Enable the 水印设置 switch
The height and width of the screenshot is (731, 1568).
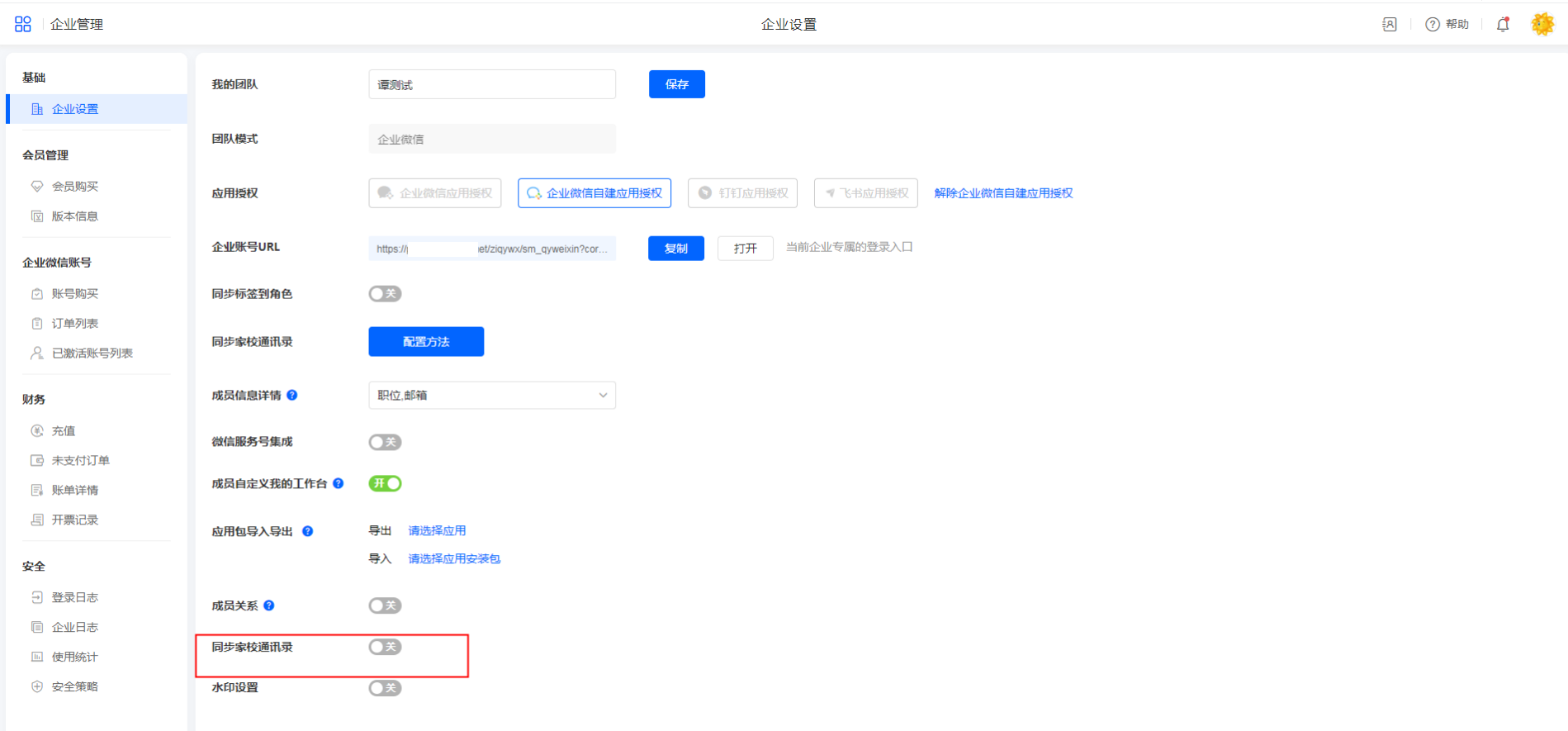coord(385,688)
